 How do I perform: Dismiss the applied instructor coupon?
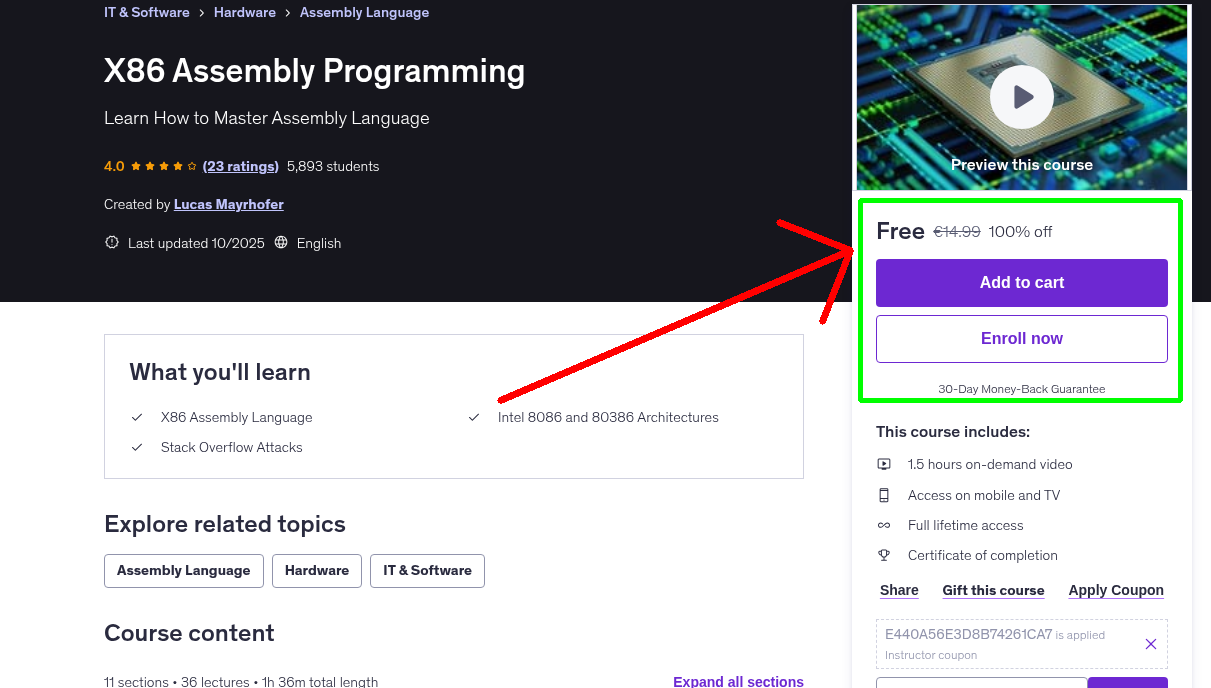coord(1150,644)
